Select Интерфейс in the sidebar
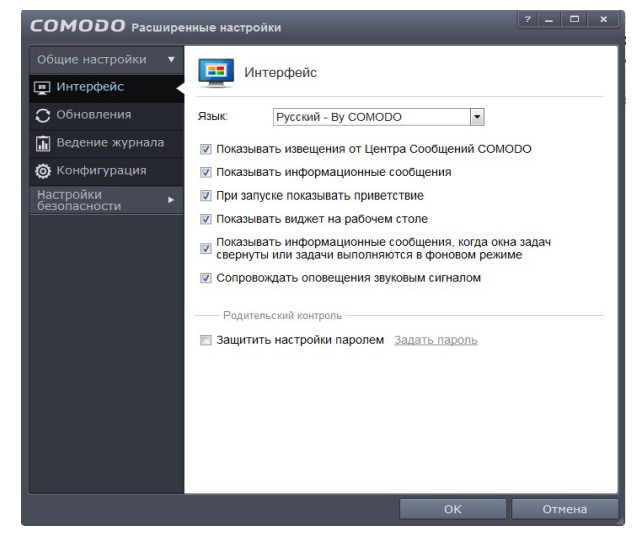The width and height of the screenshot is (644, 537). (x=106, y=88)
